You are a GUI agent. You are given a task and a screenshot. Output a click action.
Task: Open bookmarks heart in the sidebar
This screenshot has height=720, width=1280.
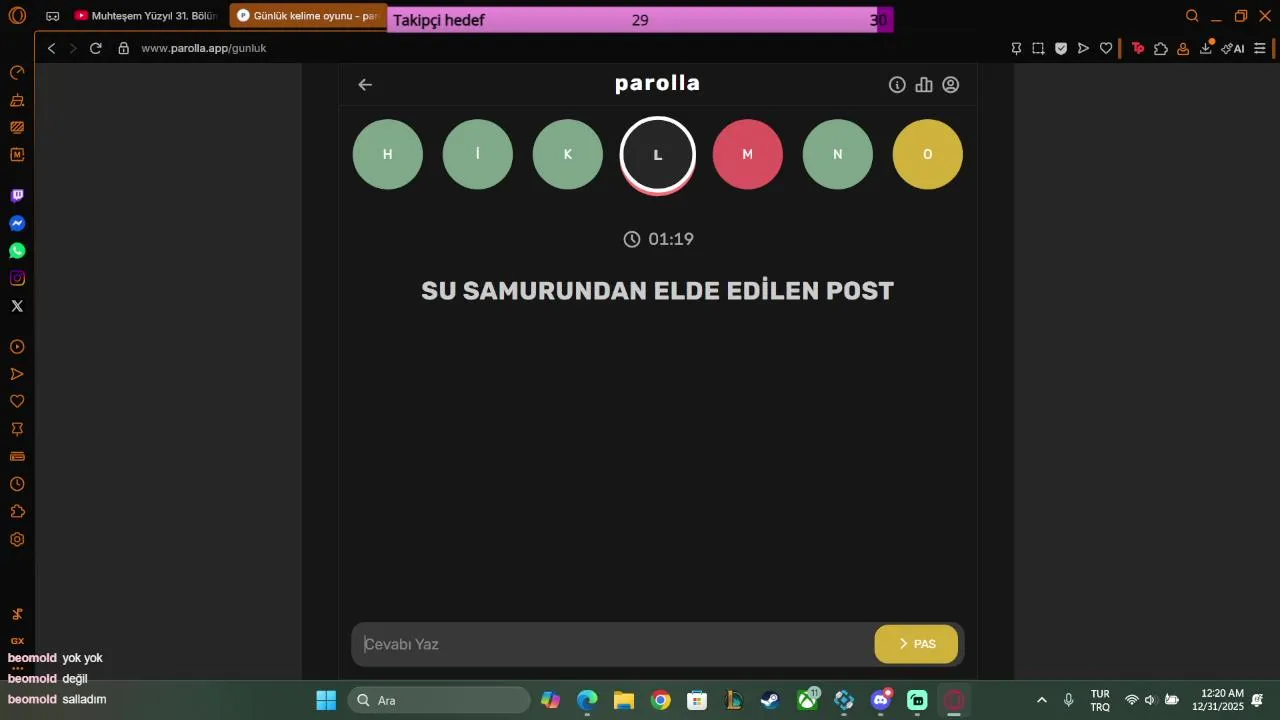coord(17,402)
